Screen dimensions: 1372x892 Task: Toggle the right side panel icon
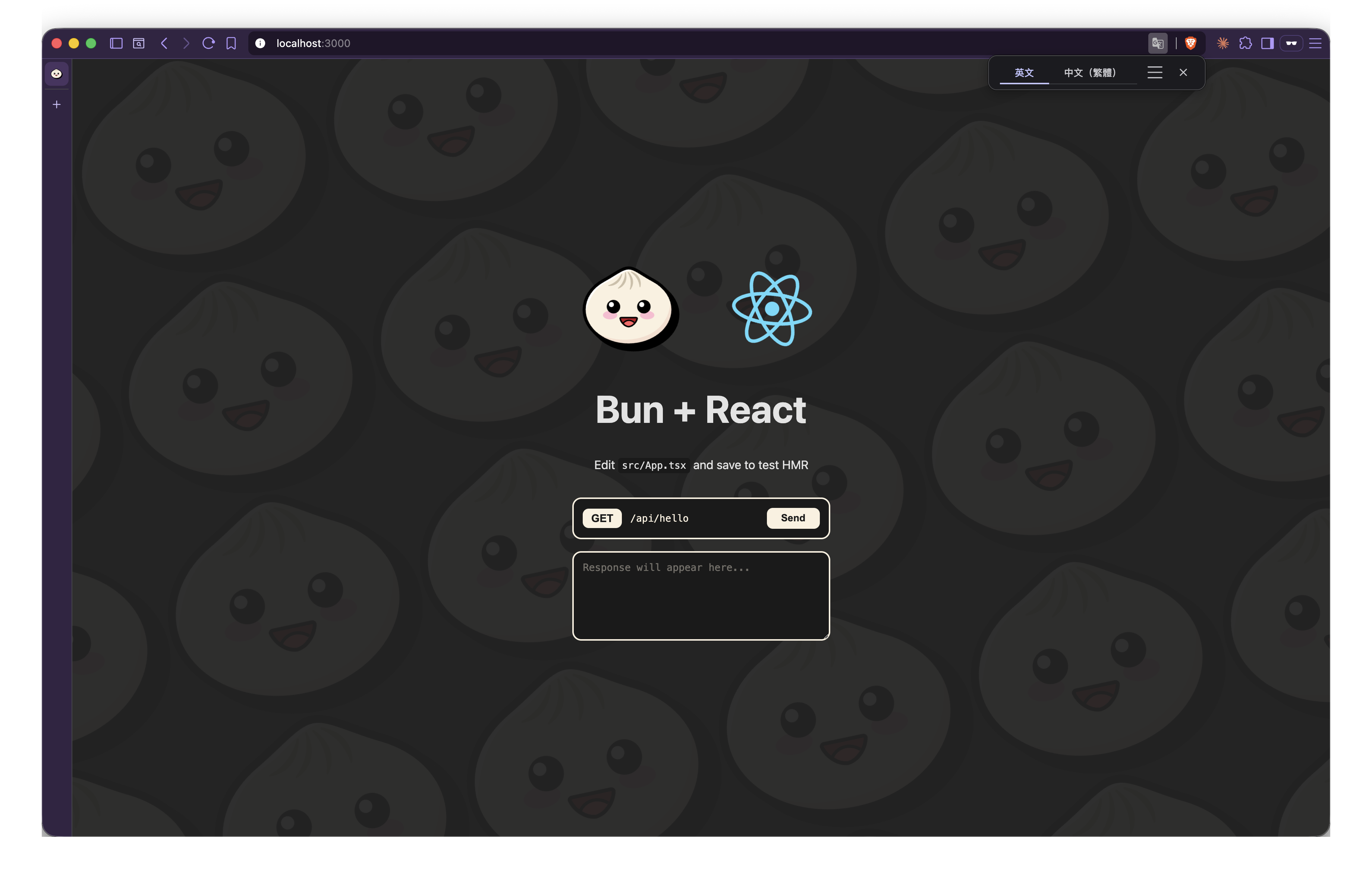pyautogui.click(x=1267, y=43)
